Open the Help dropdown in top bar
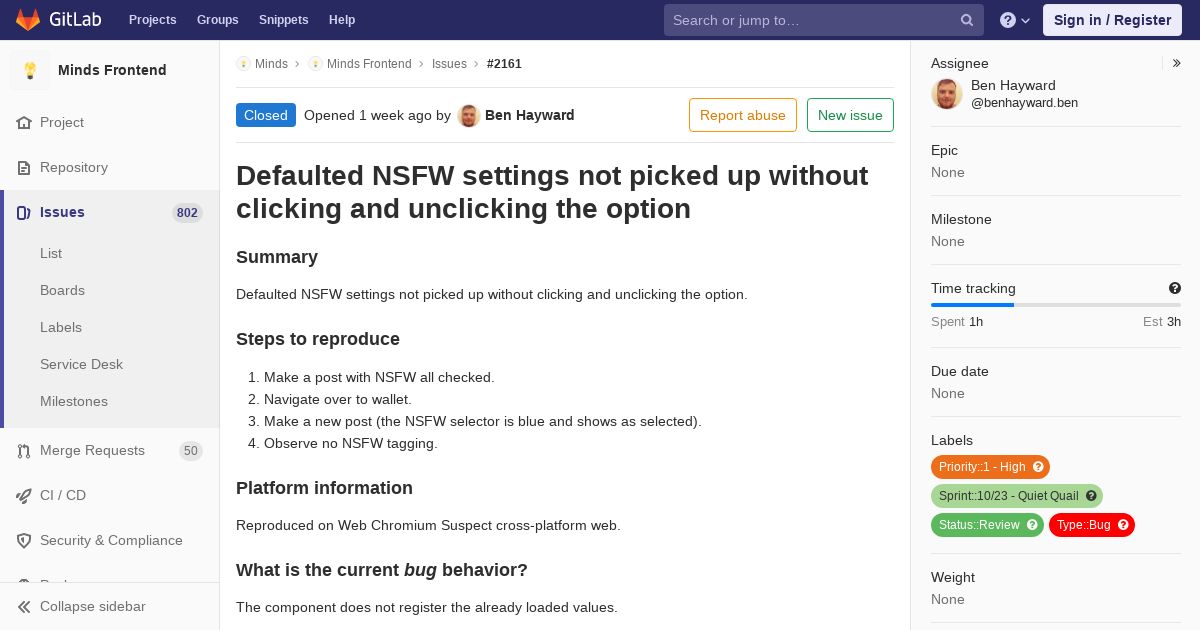The width and height of the screenshot is (1200, 630). point(1015,20)
